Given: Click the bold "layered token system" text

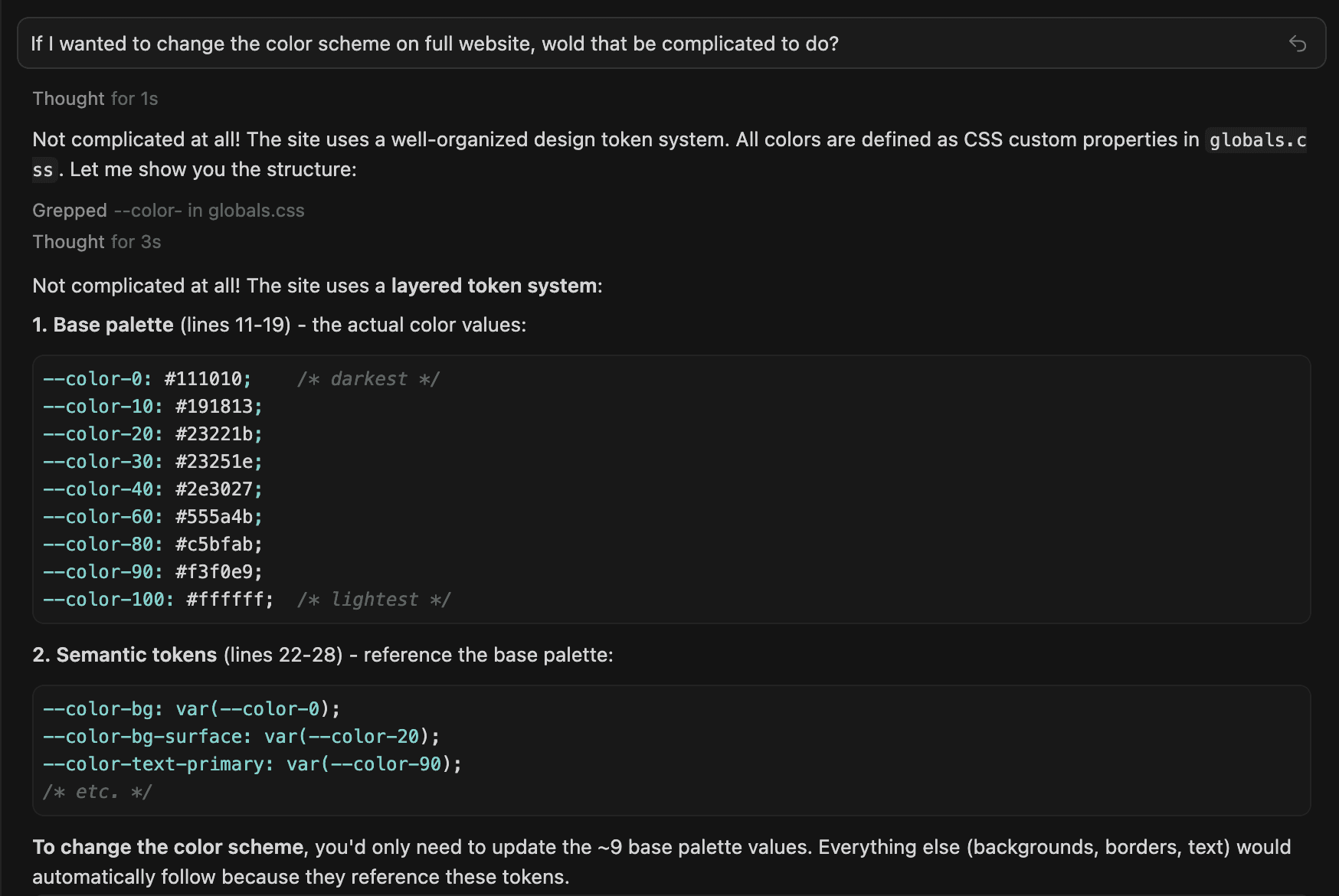Looking at the screenshot, I should [x=494, y=286].
